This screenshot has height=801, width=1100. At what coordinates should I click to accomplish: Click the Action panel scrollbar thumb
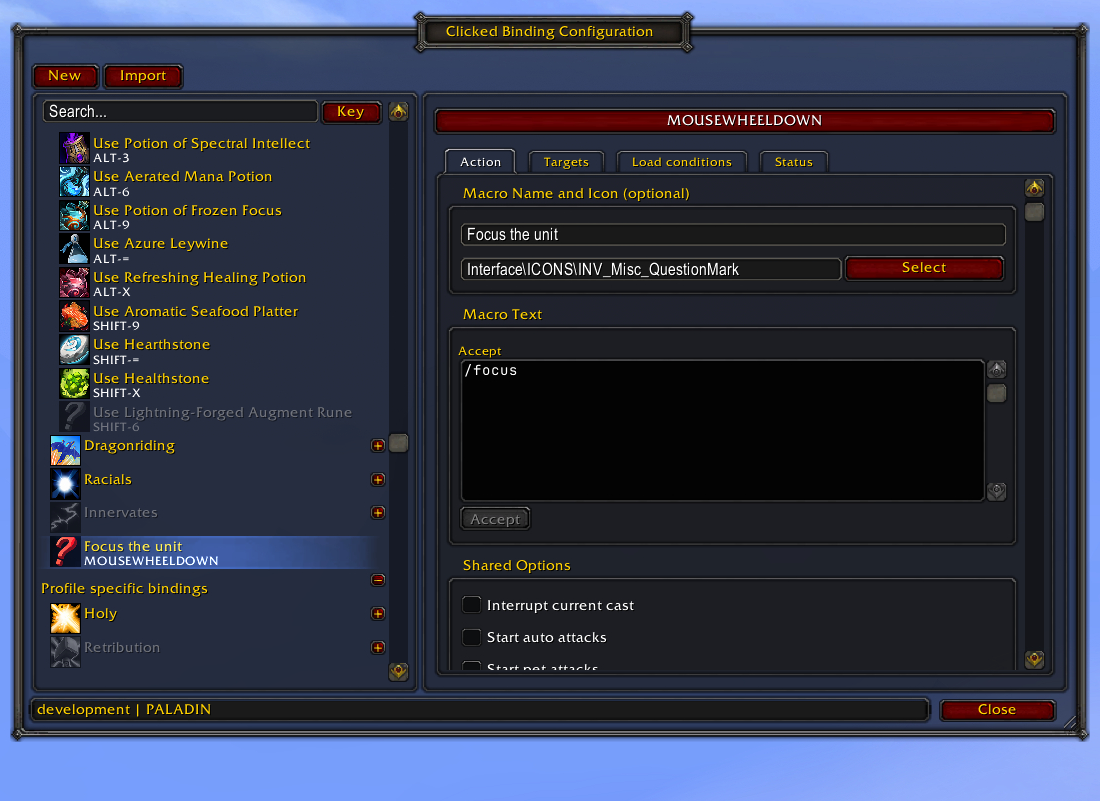click(1035, 212)
